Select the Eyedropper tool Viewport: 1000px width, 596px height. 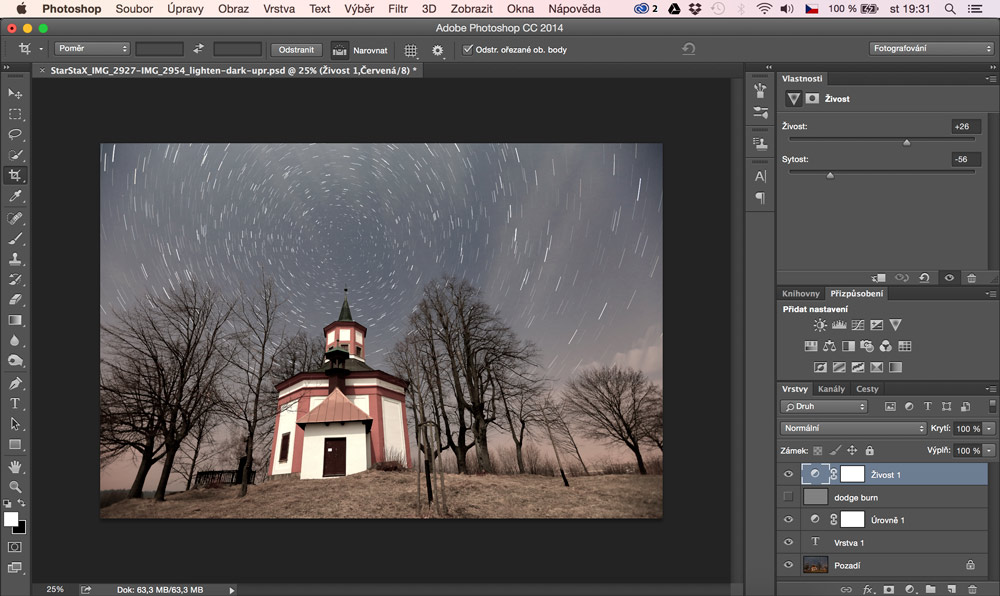[15, 196]
